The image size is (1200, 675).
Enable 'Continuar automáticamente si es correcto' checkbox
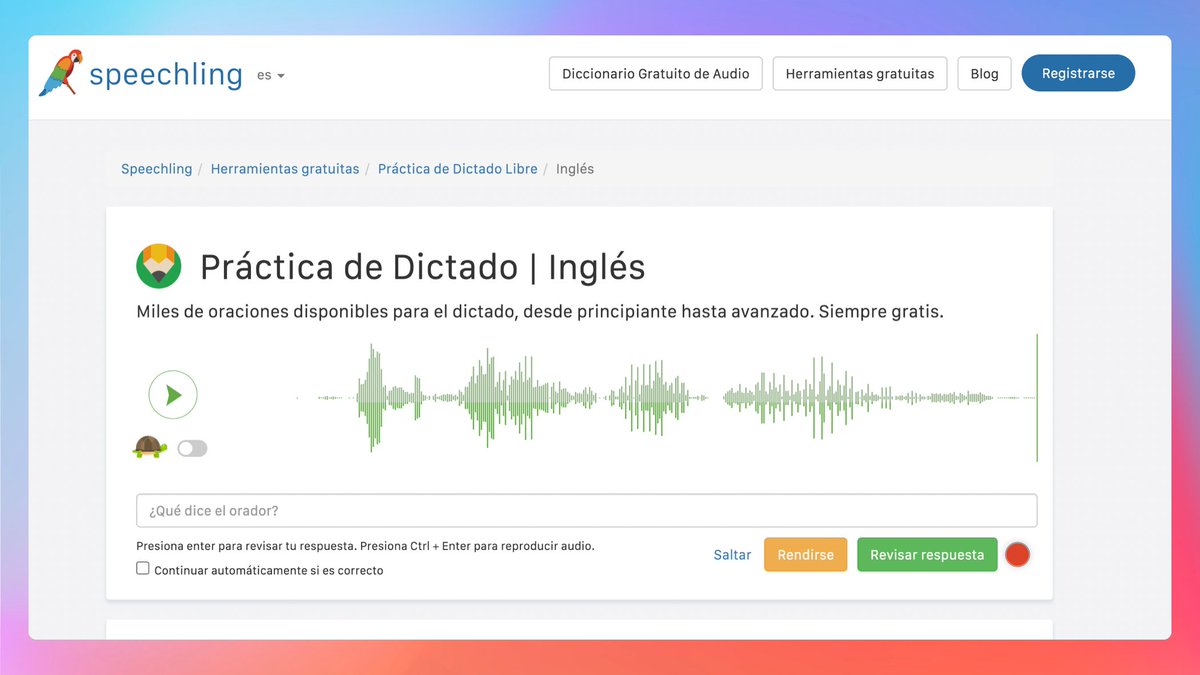143,568
